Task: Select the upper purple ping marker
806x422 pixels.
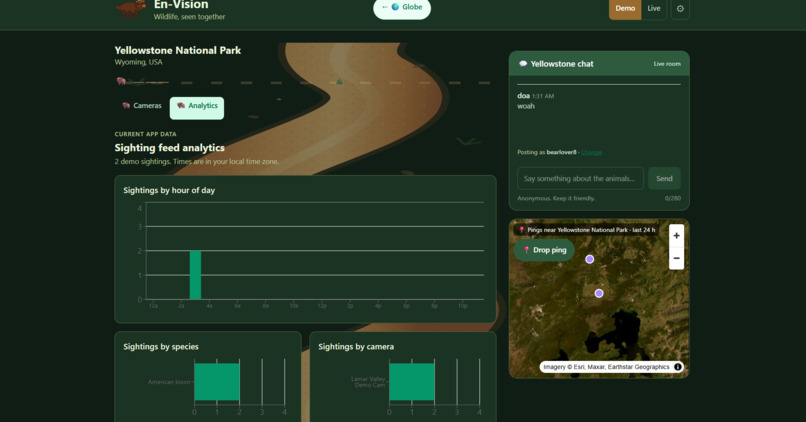Action: pyautogui.click(x=590, y=260)
